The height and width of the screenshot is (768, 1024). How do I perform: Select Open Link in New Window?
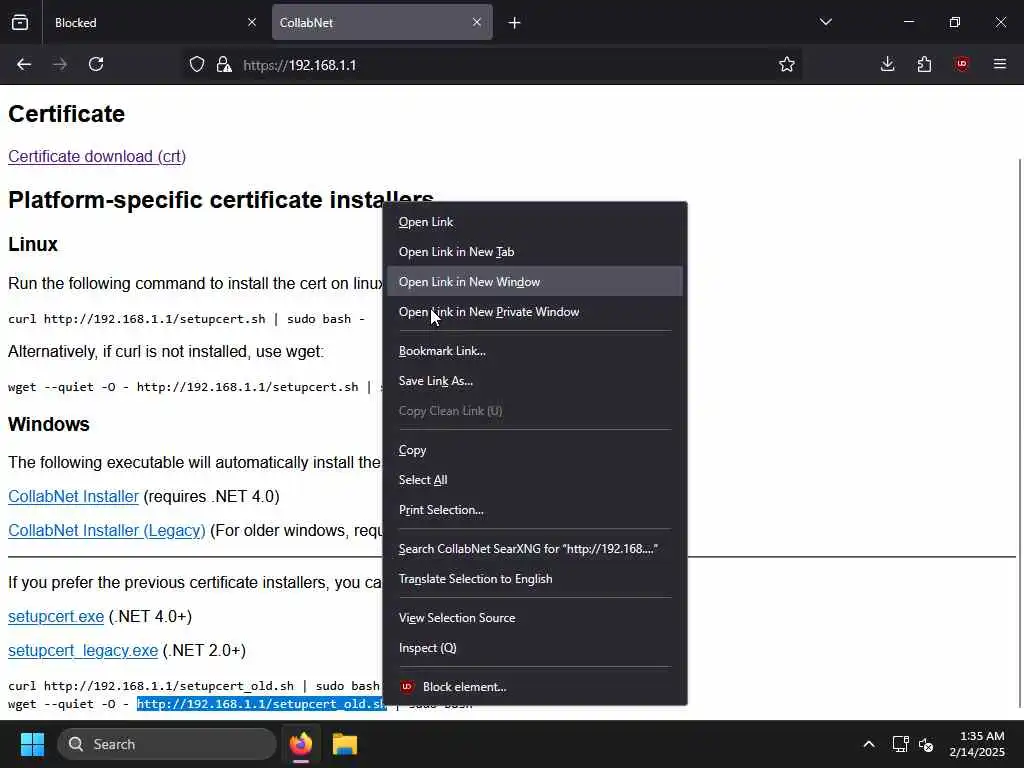(x=534, y=281)
